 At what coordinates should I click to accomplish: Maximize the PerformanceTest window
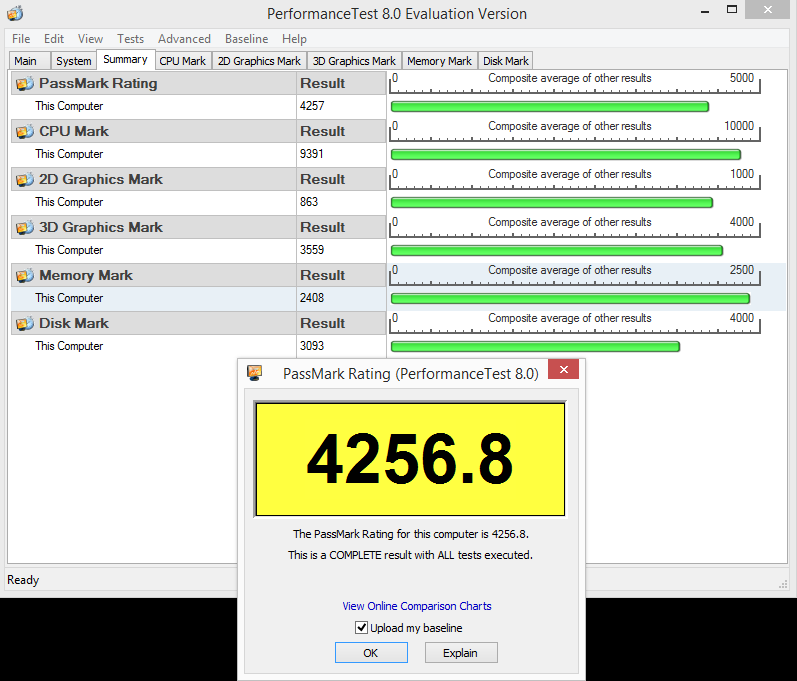[731, 10]
